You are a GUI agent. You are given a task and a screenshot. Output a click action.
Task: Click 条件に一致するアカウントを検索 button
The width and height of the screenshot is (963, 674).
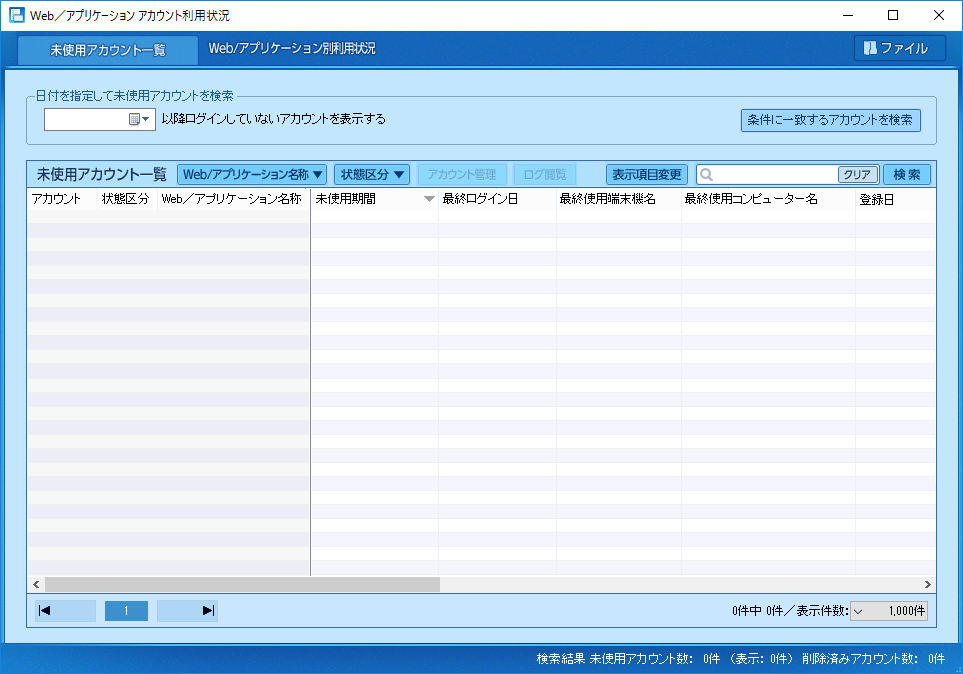coord(830,120)
